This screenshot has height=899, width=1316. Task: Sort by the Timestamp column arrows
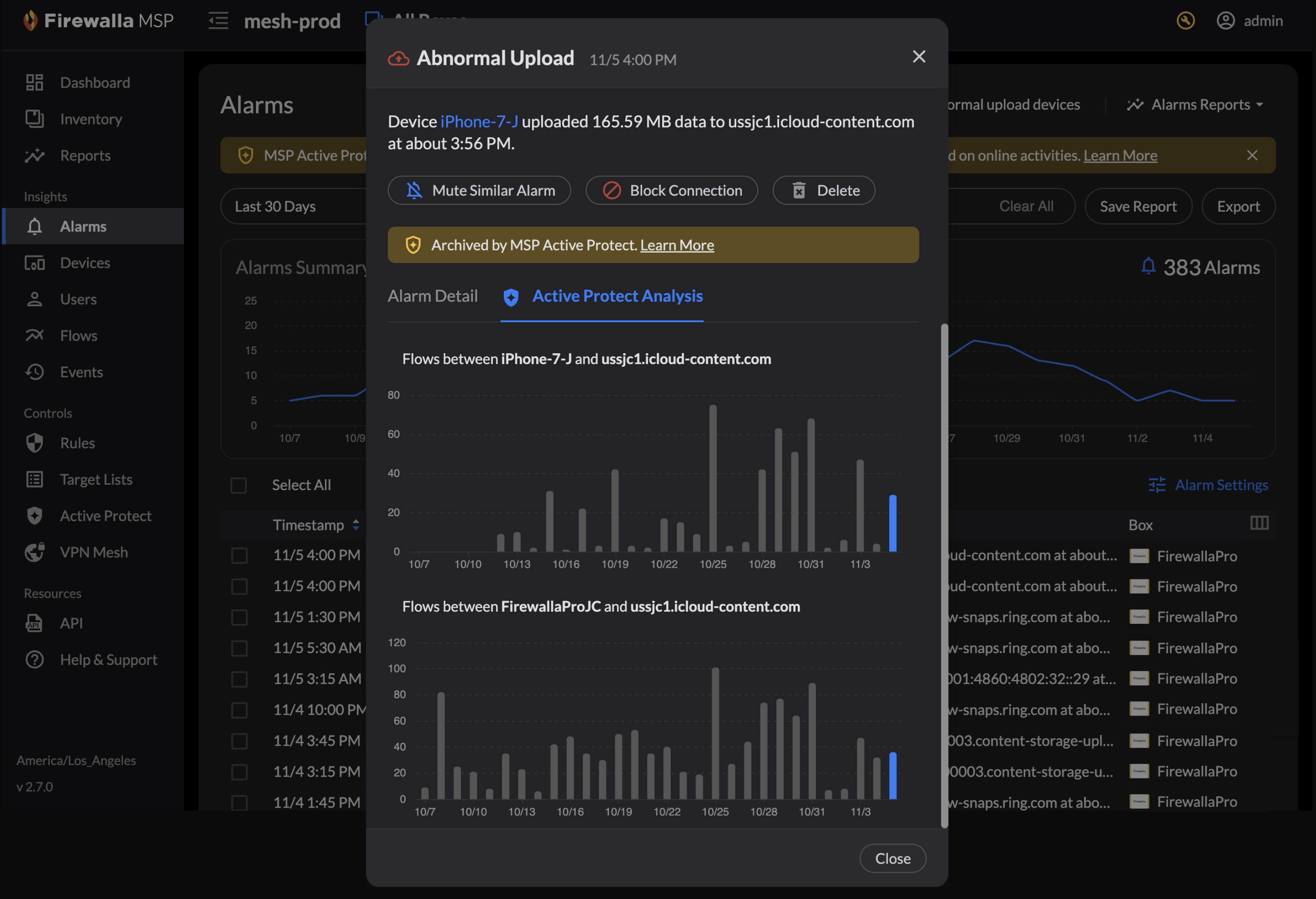(356, 524)
